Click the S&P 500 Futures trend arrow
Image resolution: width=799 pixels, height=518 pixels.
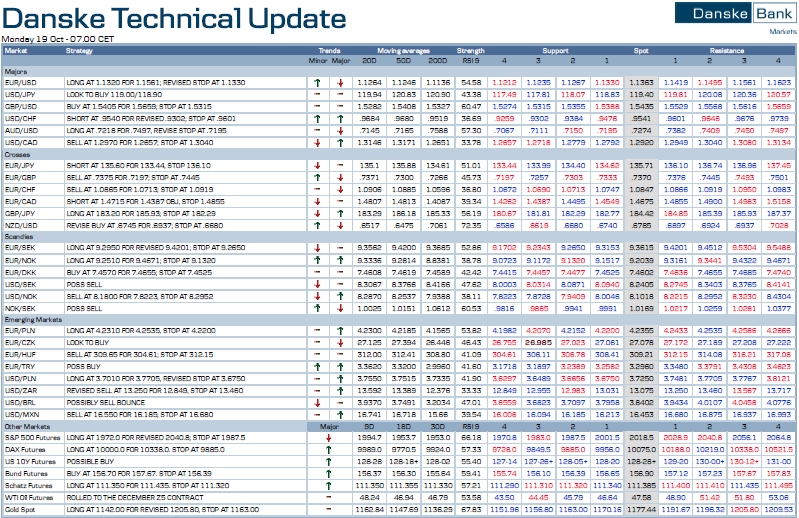[x=327, y=440]
